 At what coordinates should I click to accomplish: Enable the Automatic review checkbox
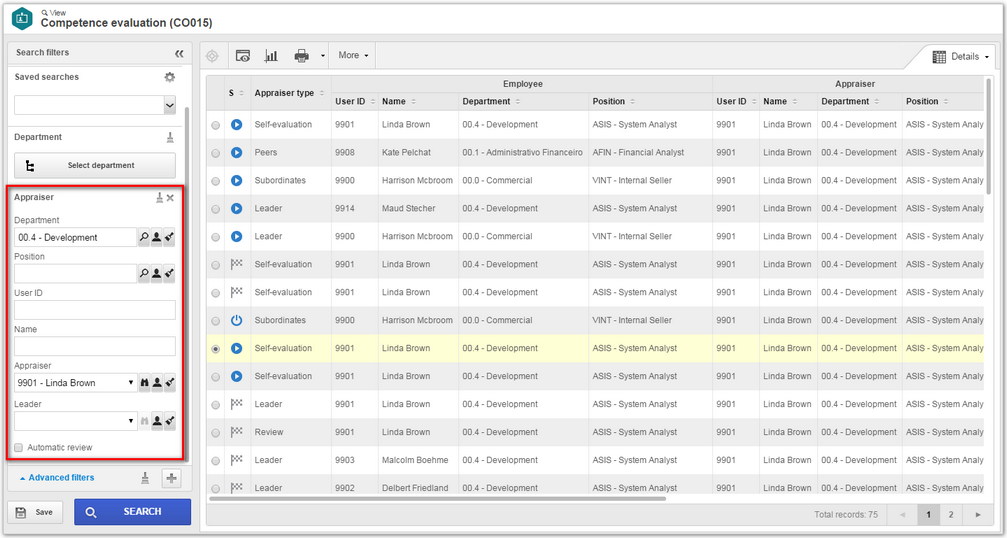[19, 447]
